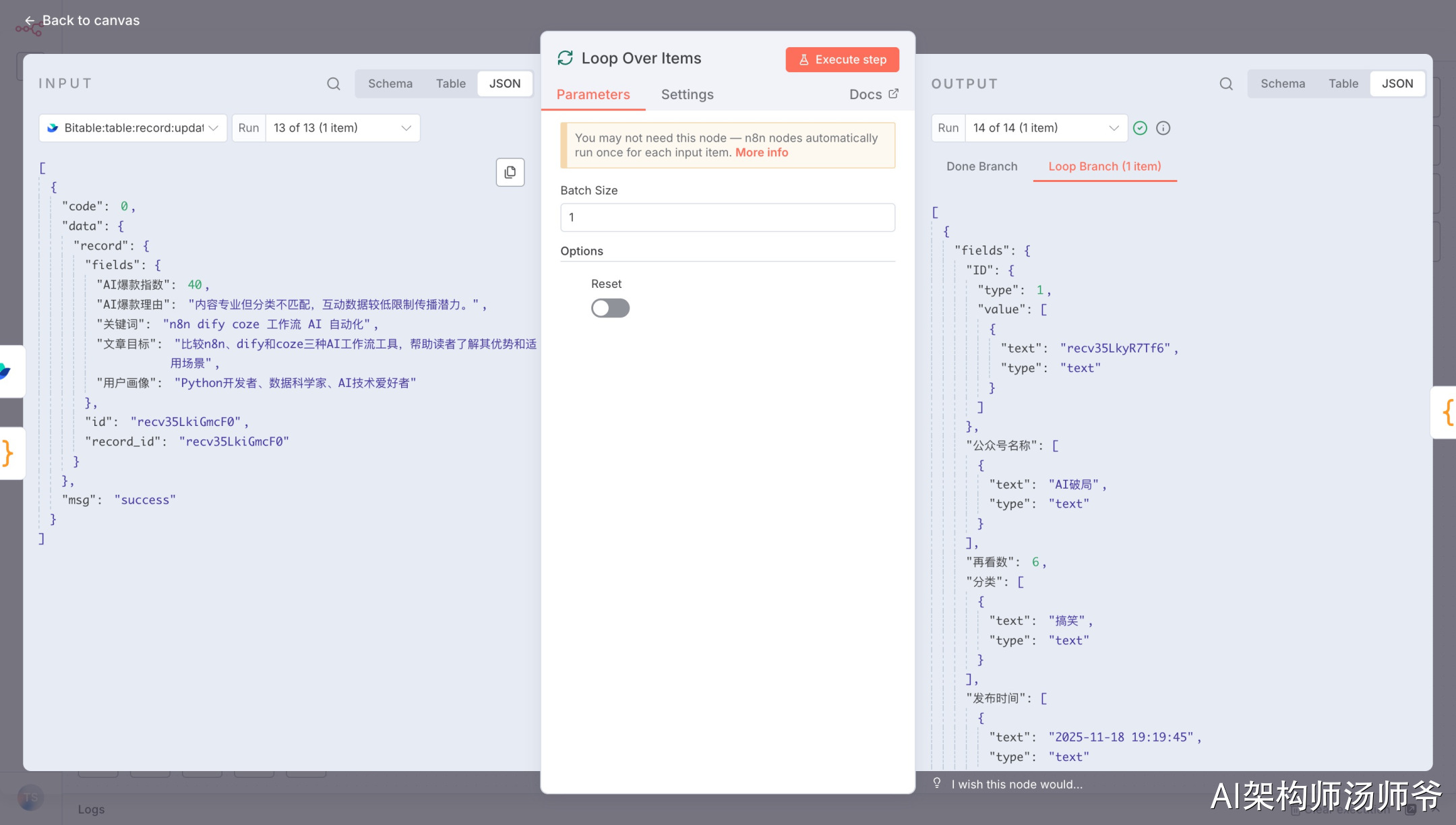Click the output panel search icon
The width and height of the screenshot is (1456, 825).
(1226, 84)
